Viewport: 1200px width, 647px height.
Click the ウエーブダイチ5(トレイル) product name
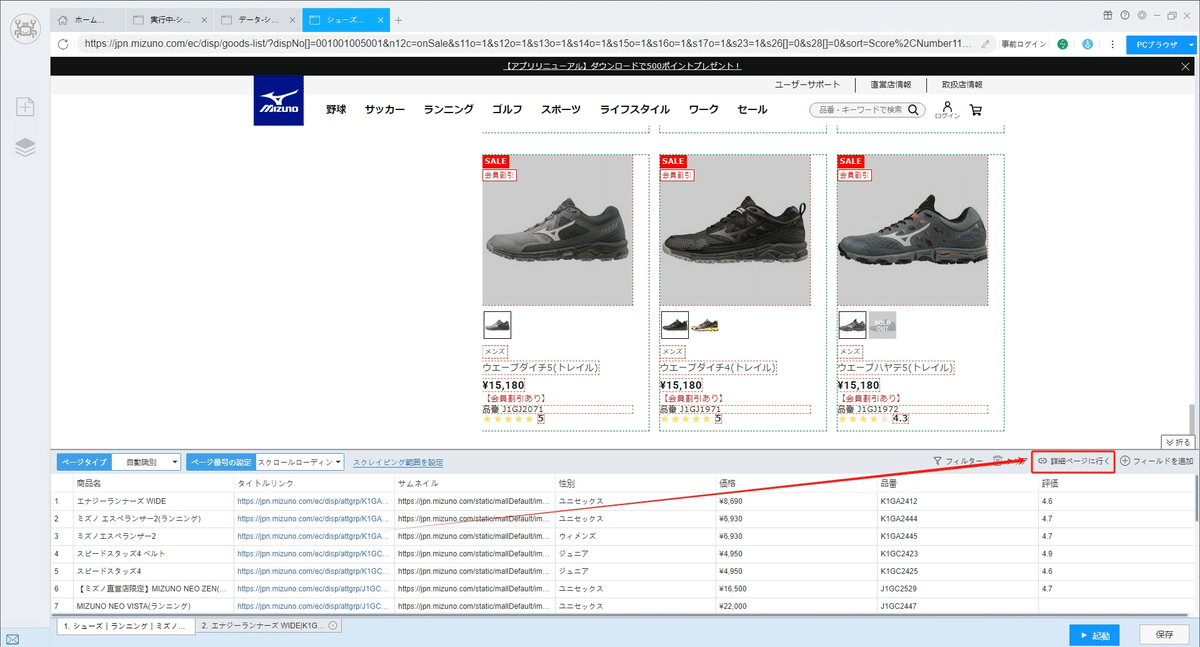(x=541, y=368)
